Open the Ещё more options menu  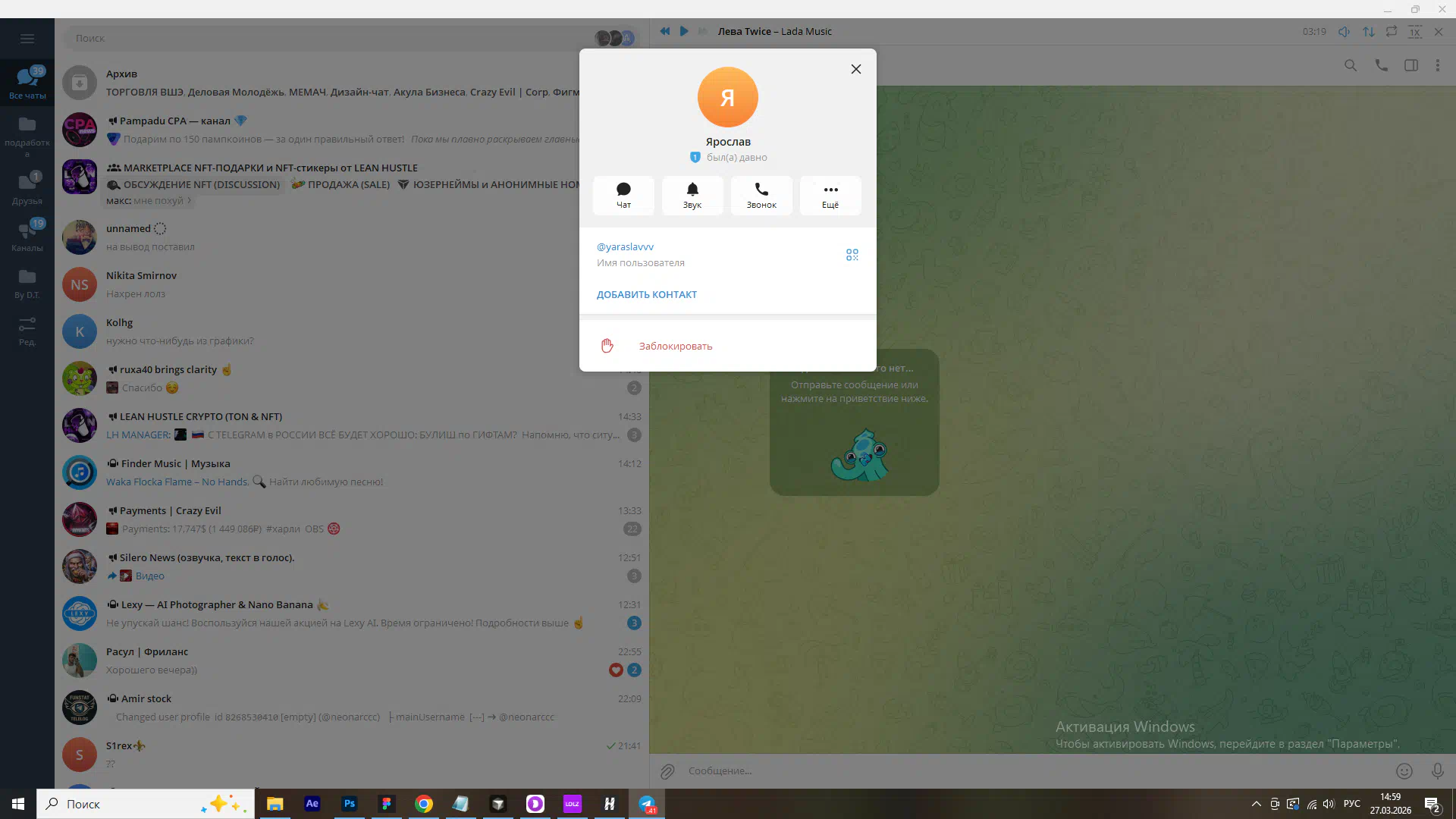point(830,195)
